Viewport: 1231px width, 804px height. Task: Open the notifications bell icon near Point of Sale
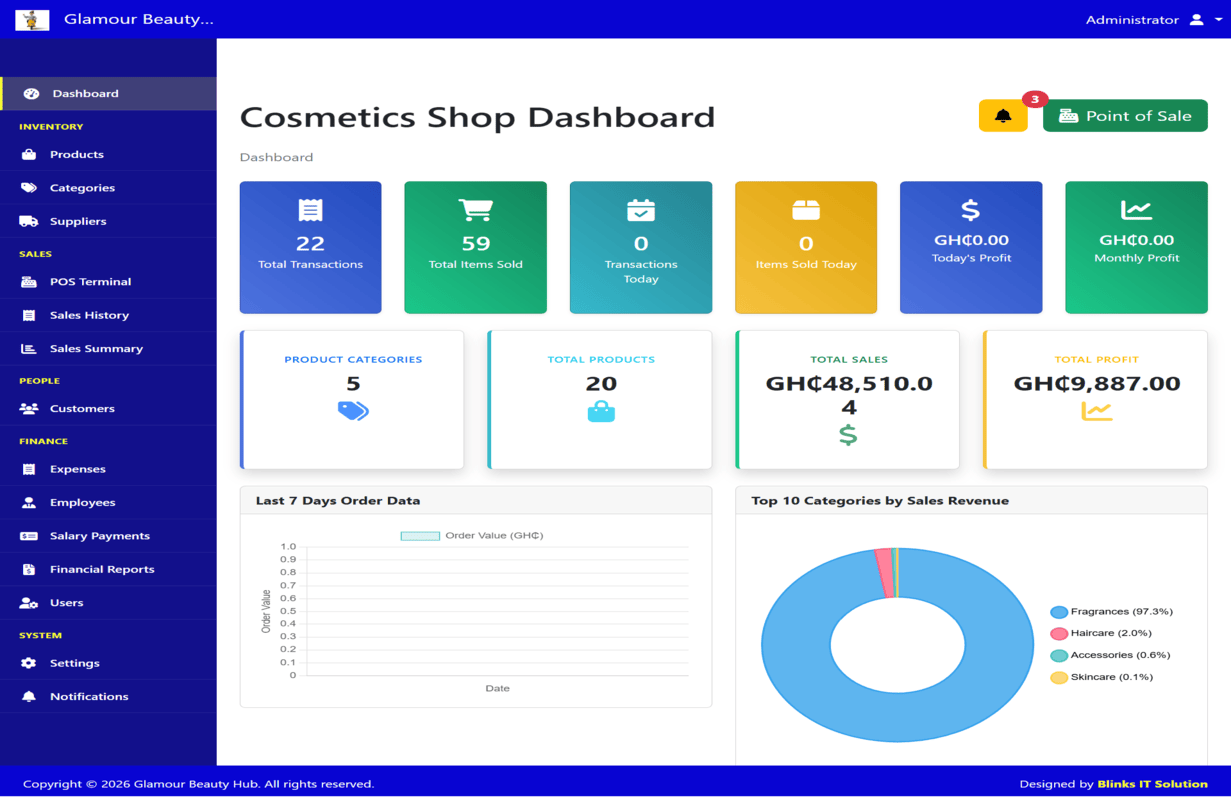click(1002, 115)
